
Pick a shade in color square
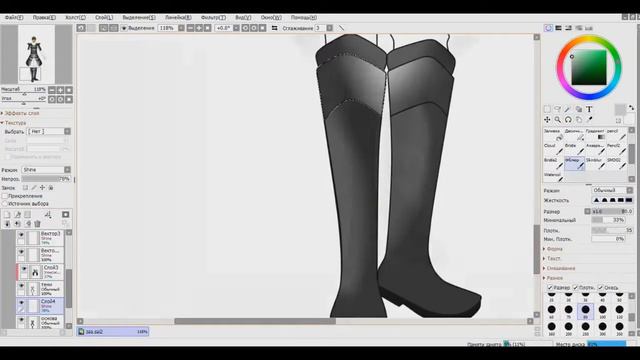coord(589,68)
